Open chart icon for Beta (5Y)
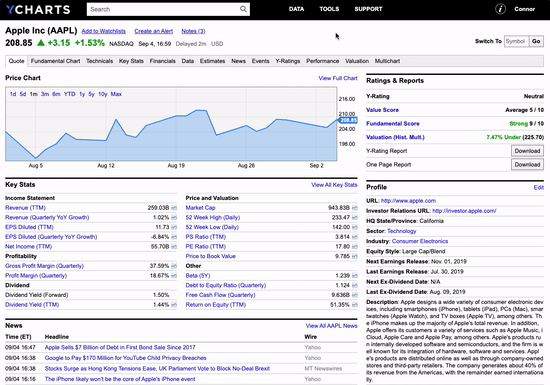This screenshot has width=550, height=385. pos(355,276)
